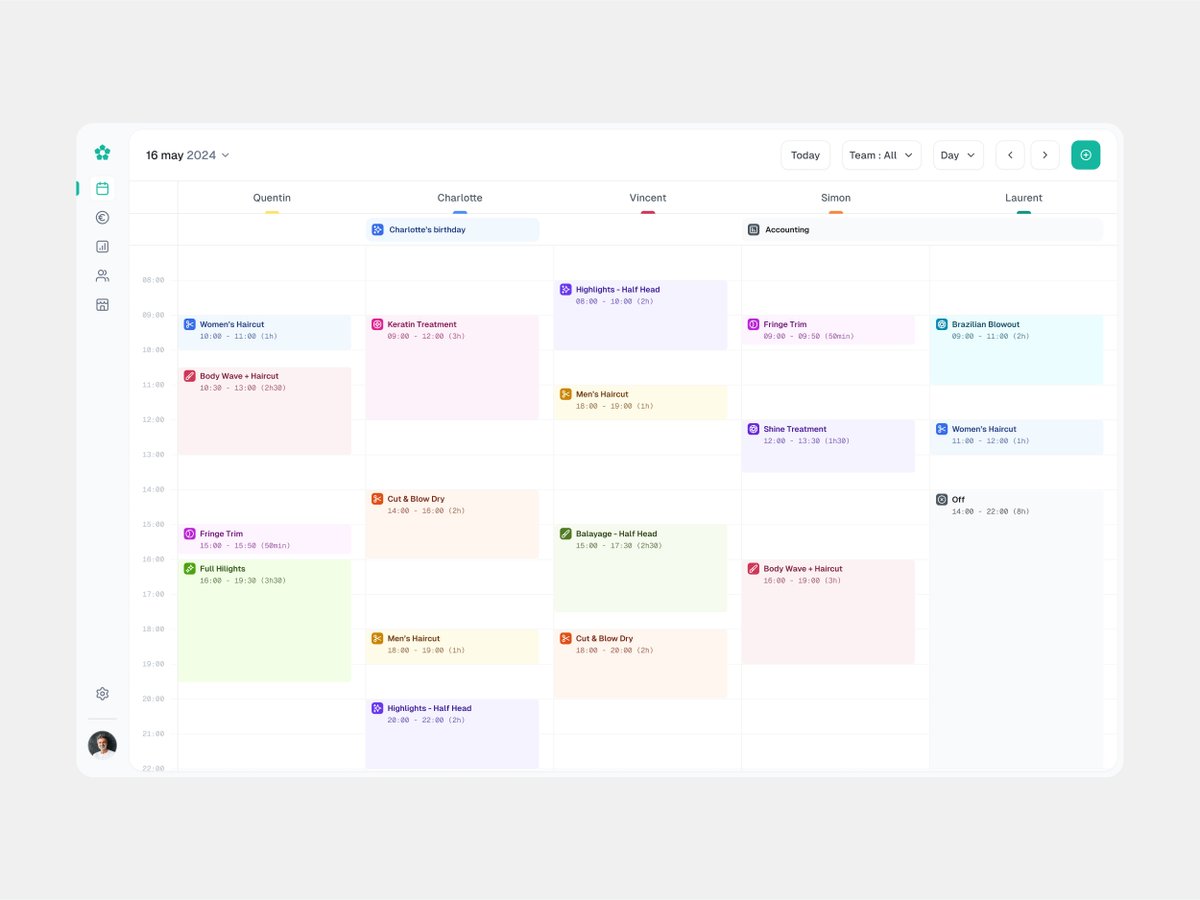
Task: Click the Full Hilights green icon
Action: click(189, 568)
